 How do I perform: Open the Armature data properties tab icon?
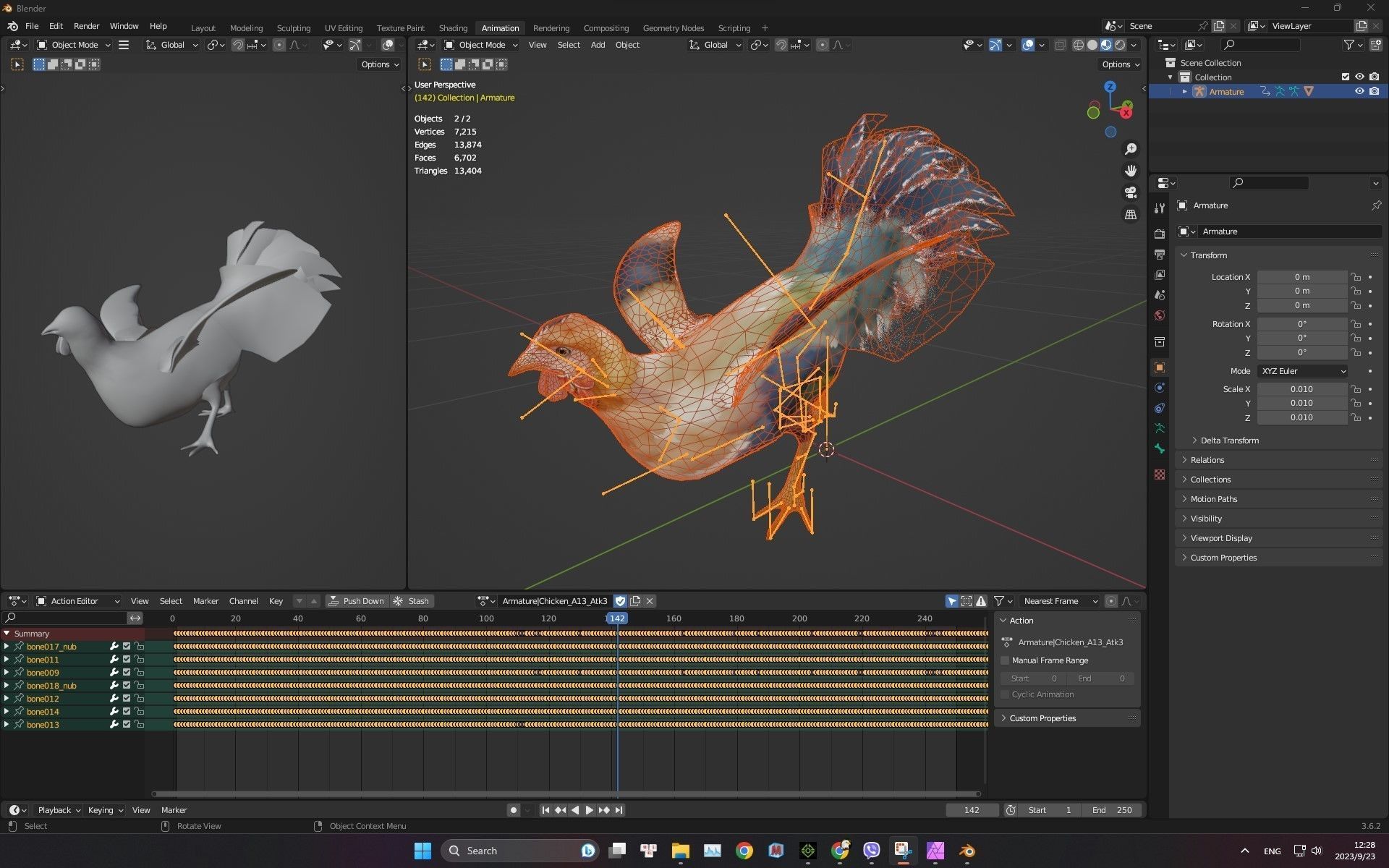(1160, 428)
